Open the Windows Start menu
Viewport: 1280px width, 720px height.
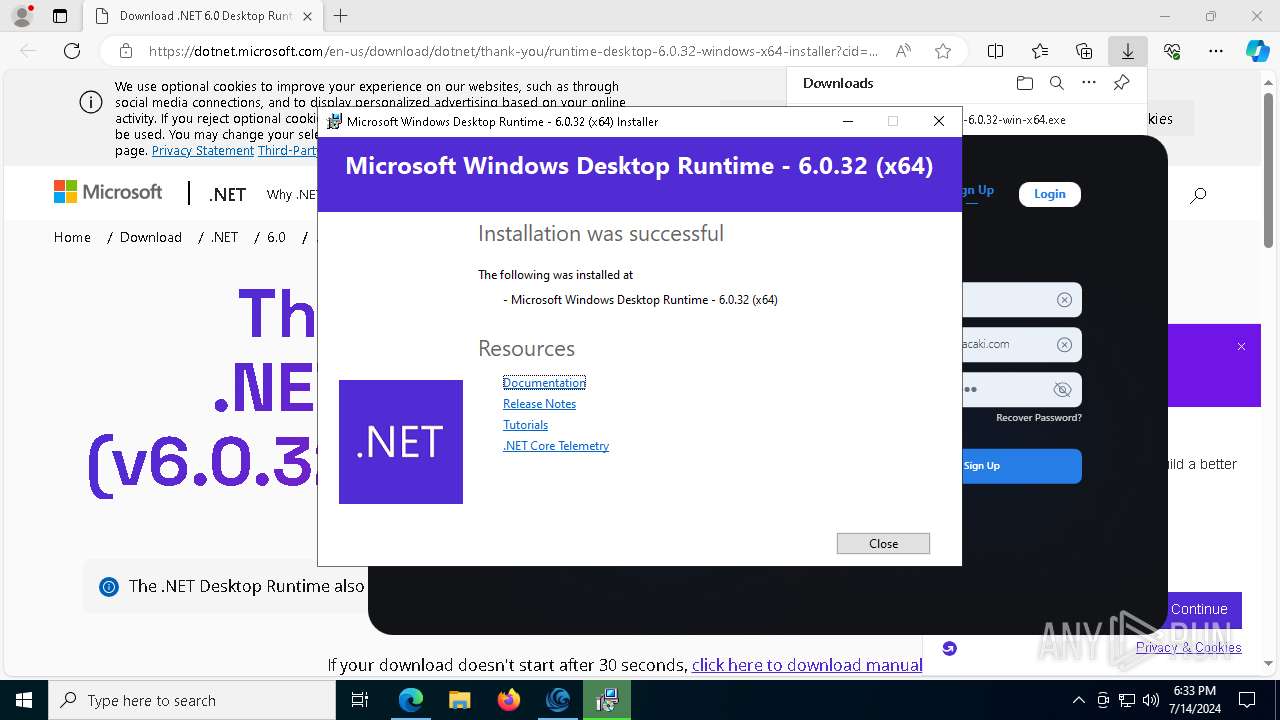pyautogui.click(x=24, y=700)
